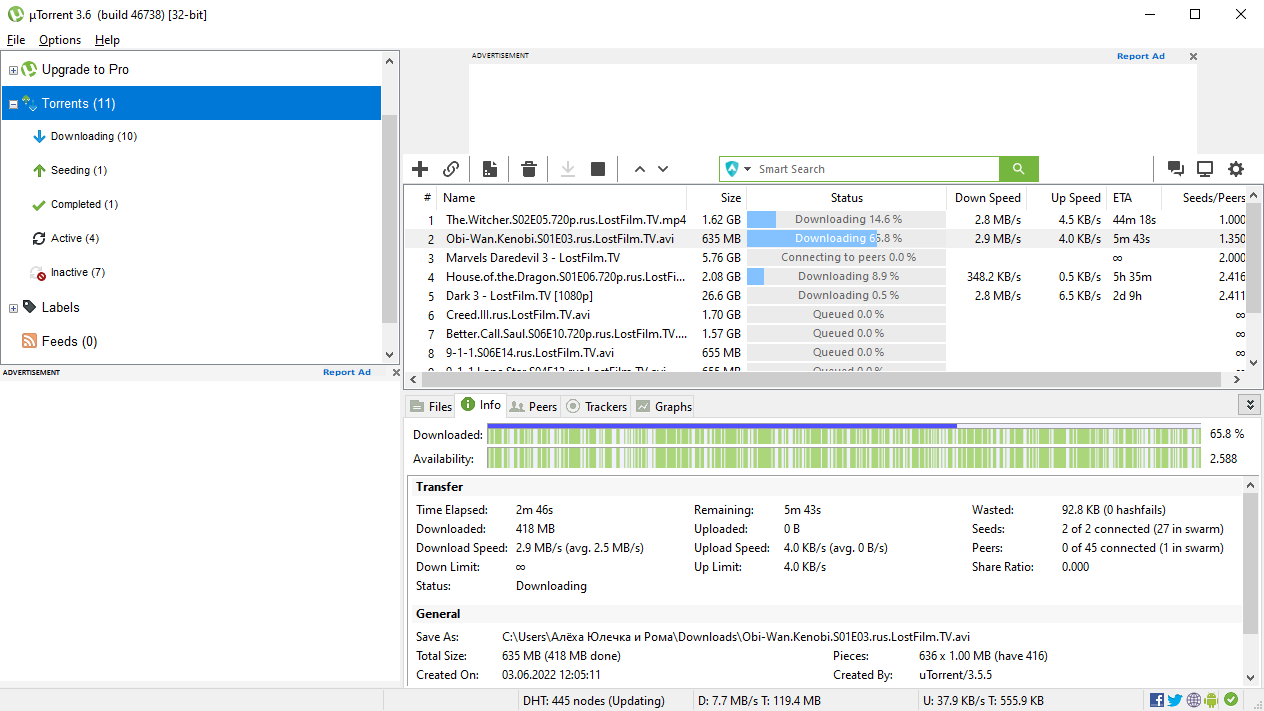Click the Remote monitor icon in toolbar

(1205, 169)
